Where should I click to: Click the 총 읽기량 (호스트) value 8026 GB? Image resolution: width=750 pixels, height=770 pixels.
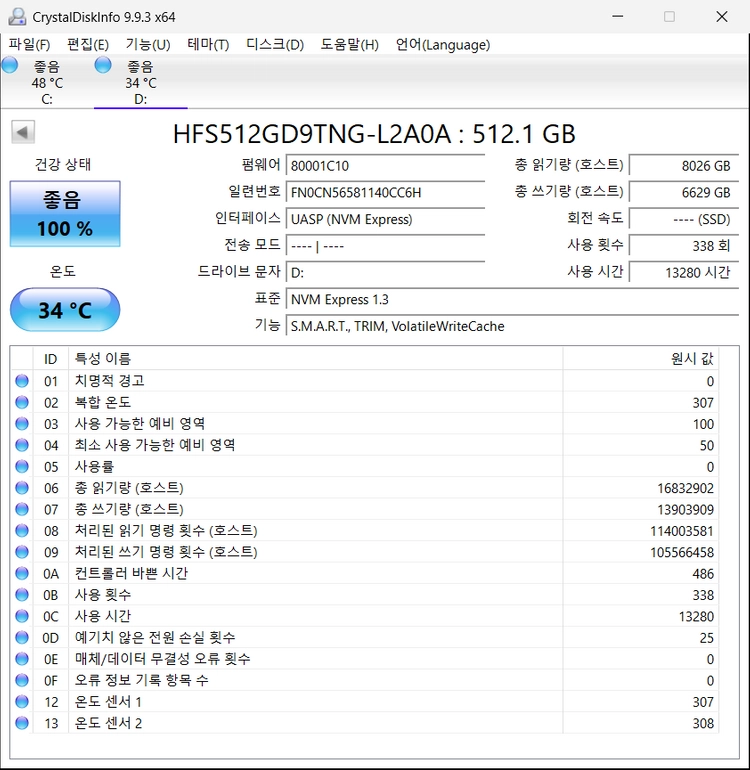[684, 165]
